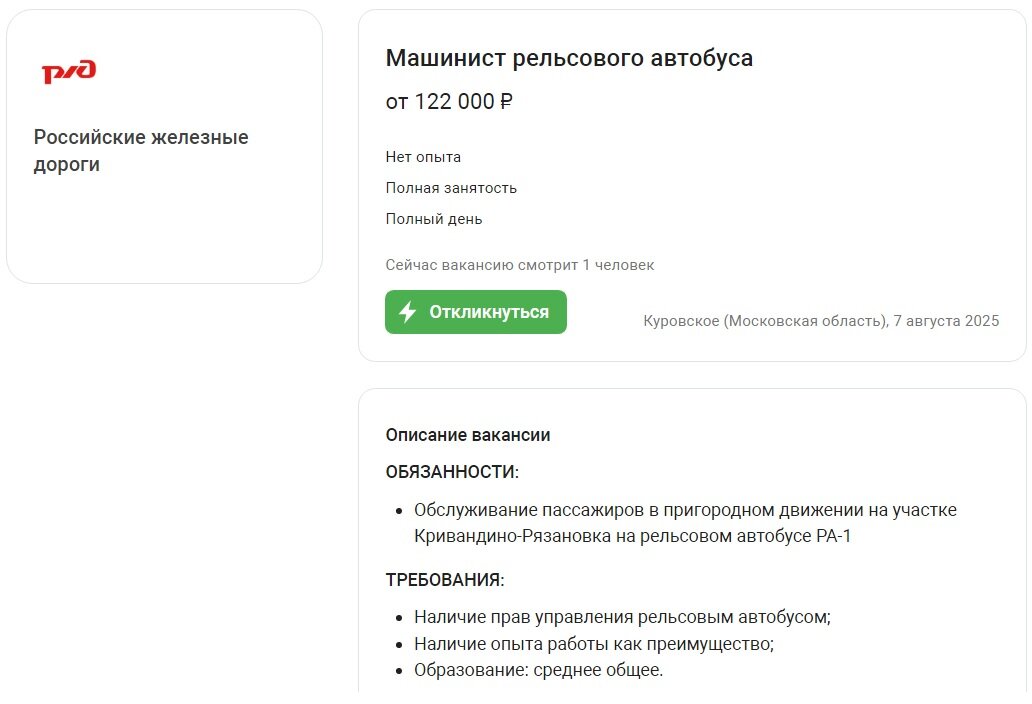Screen dimensions: 1032x704
Task: Click the lightning bolt icon on Откликнуться
Action: coord(407,312)
